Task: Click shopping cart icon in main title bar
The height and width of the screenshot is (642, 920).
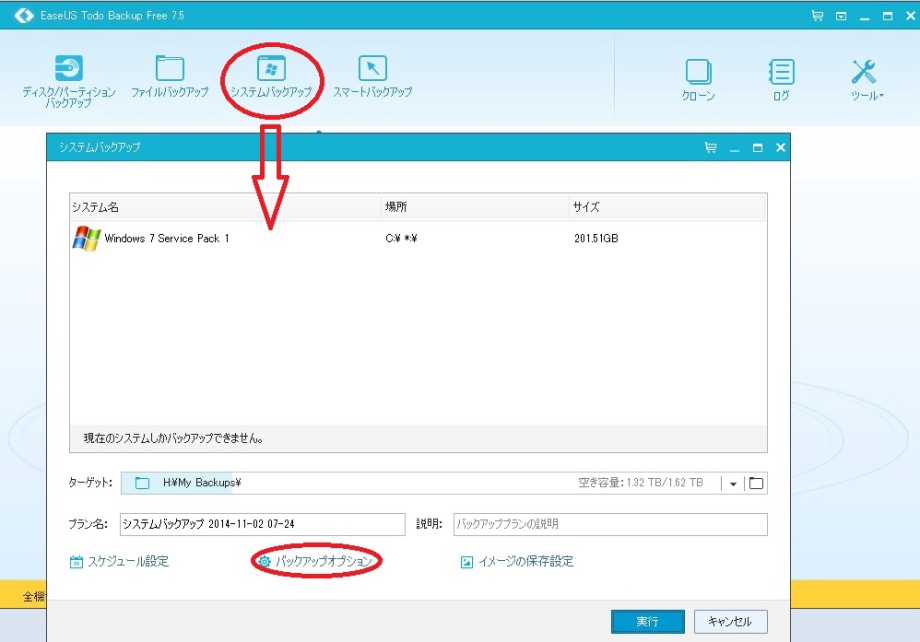Action: click(818, 16)
